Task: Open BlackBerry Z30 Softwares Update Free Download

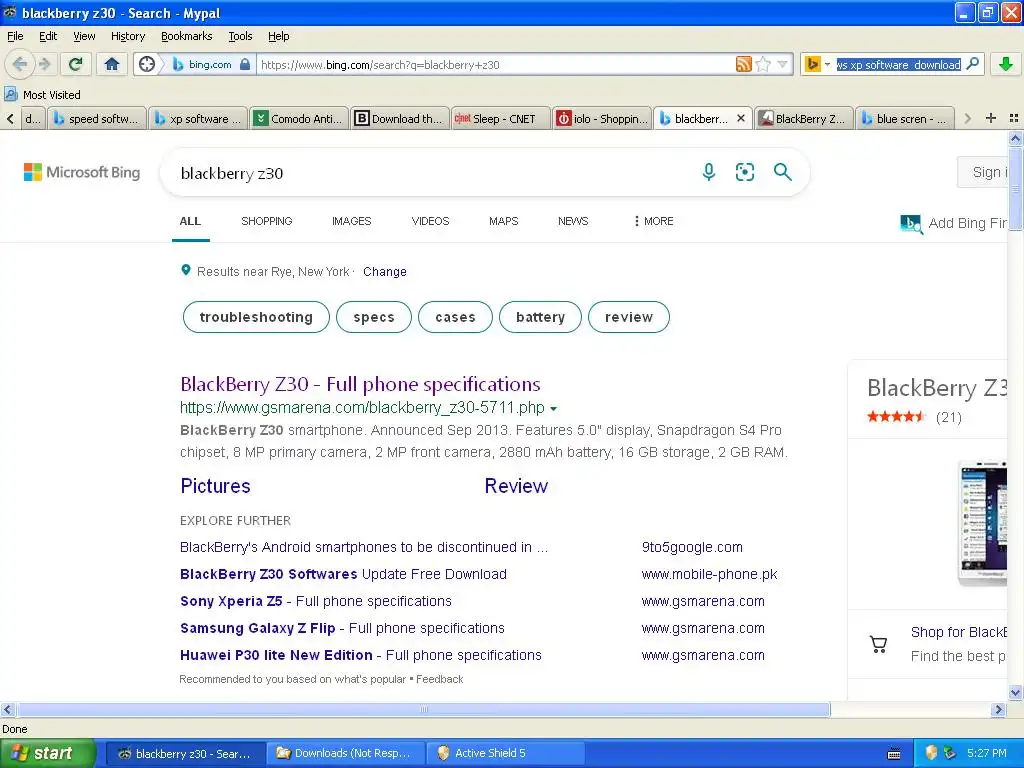Action: (x=344, y=574)
